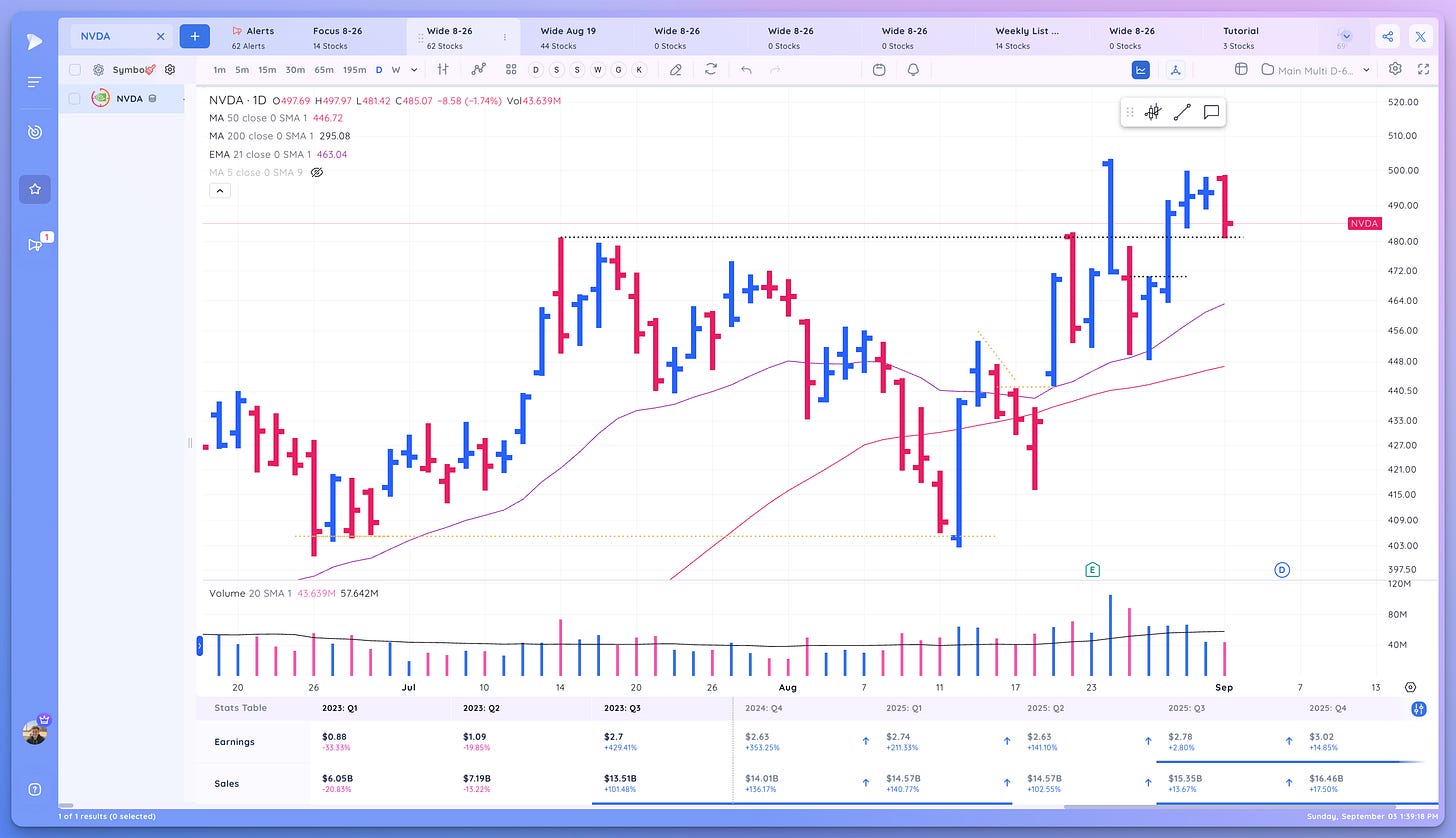Toggle the circled W quick button
Screen dimensions: 1456x838
597,69
